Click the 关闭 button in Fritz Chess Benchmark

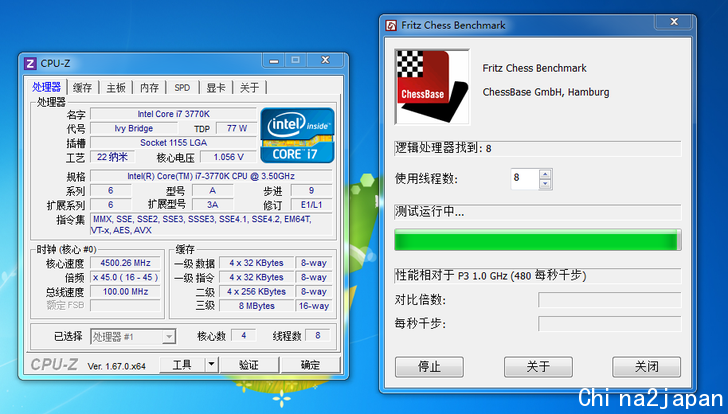[x=647, y=367]
